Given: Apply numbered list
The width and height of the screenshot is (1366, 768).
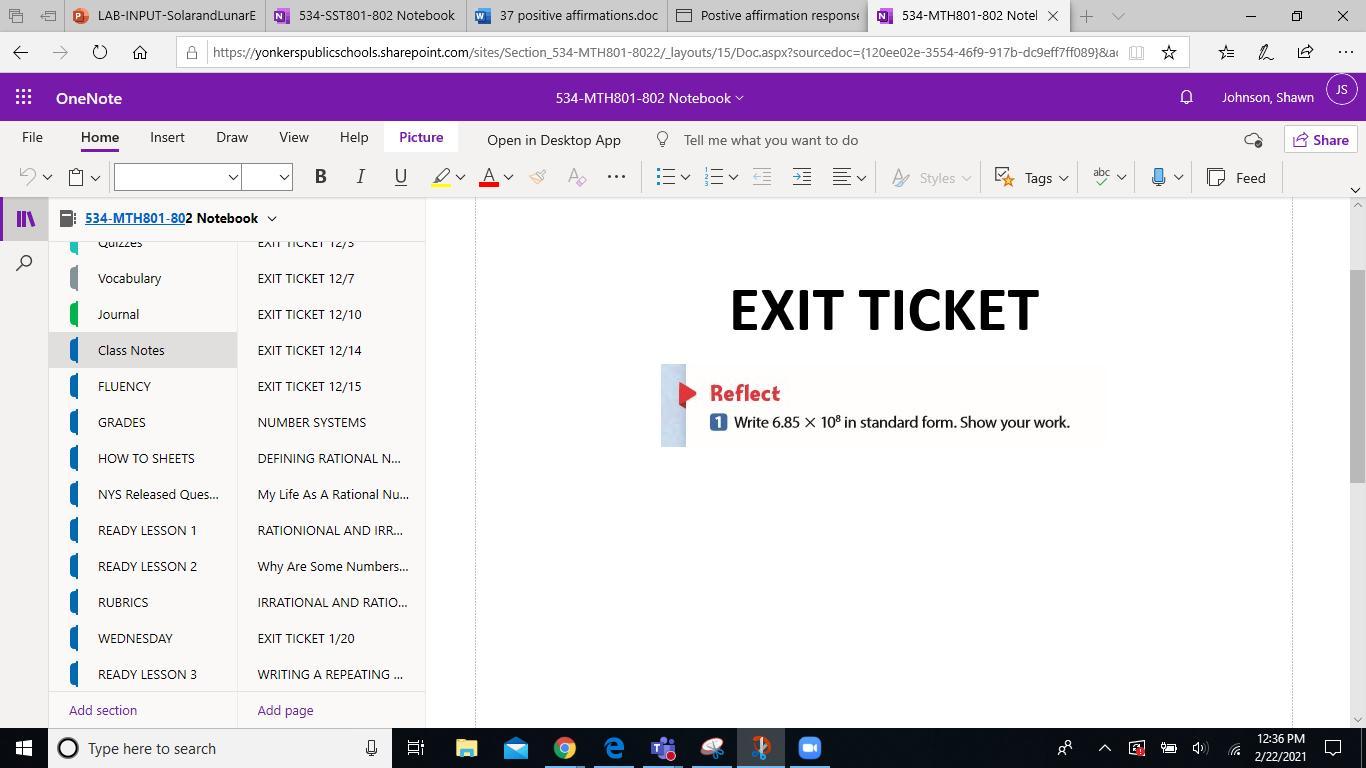Looking at the screenshot, I should [714, 177].
